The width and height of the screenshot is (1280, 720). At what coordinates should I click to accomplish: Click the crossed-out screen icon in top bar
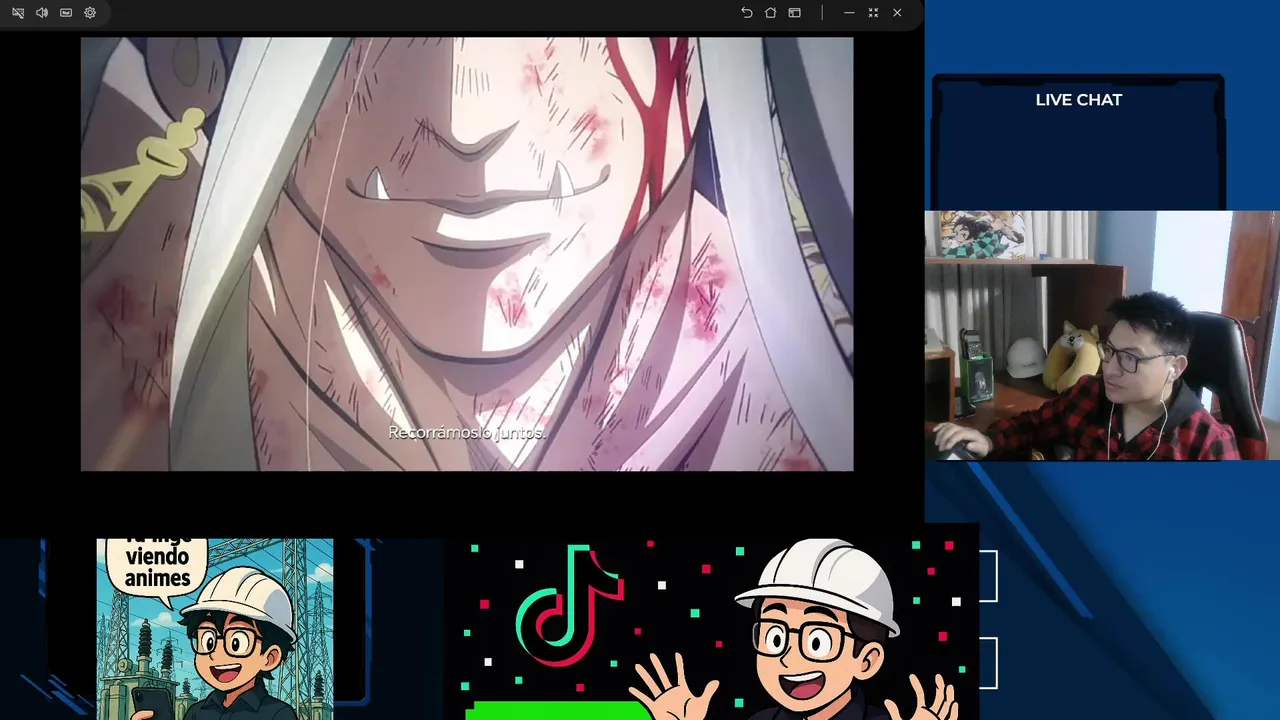18,13
